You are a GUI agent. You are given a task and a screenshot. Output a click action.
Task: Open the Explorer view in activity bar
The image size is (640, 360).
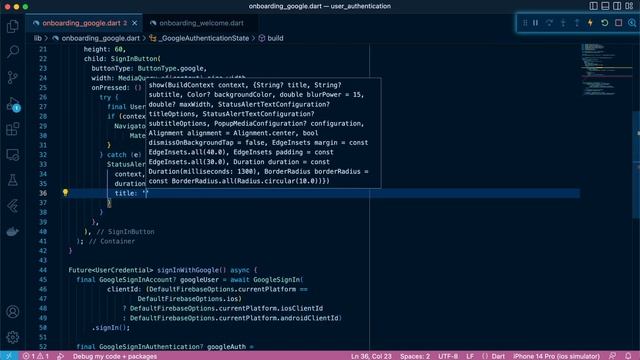[13, 27]
